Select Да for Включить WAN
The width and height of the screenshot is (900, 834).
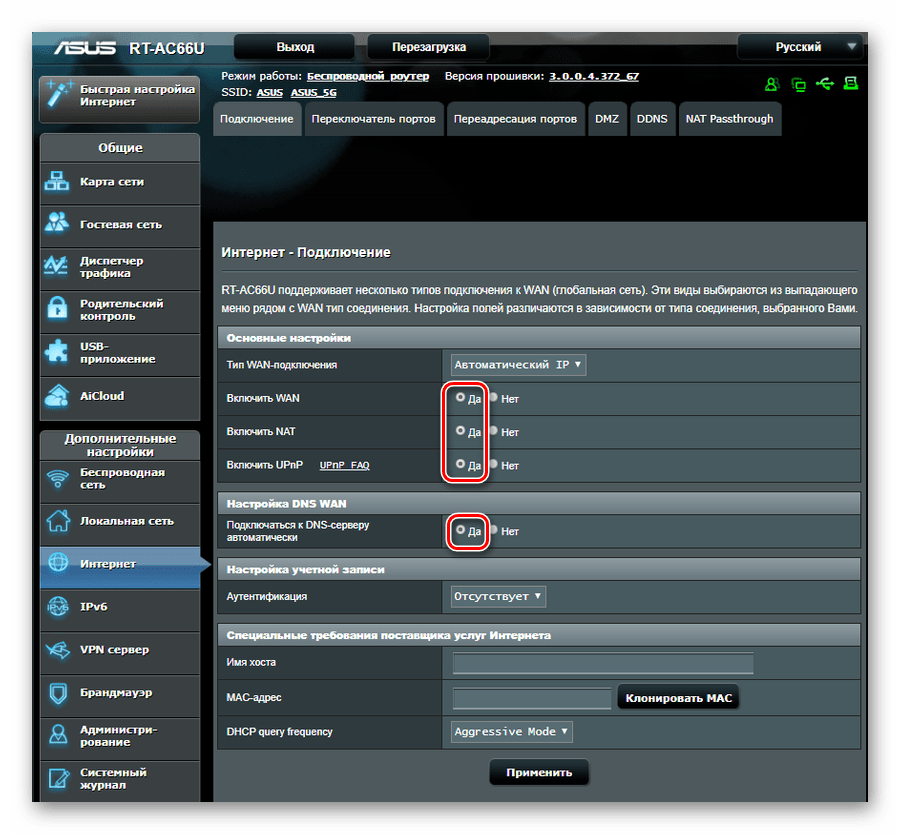tap(460, 397)
